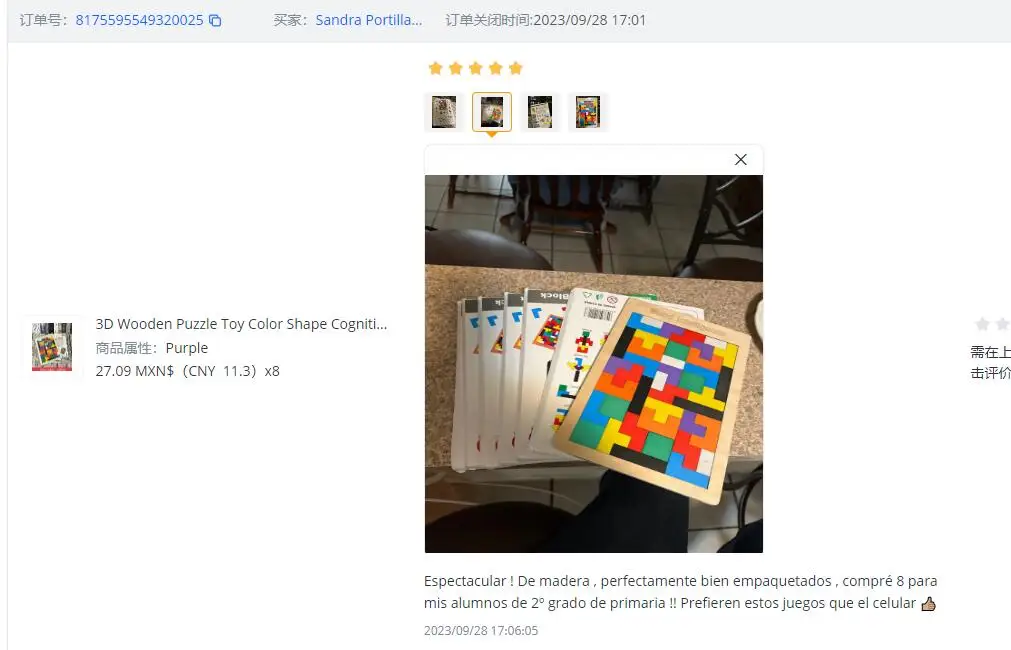Viewport: 1011px width, 650px height.
Task: Open order number 8175595549320025 link
Action: pyautogui.click(x=139, y=20)
